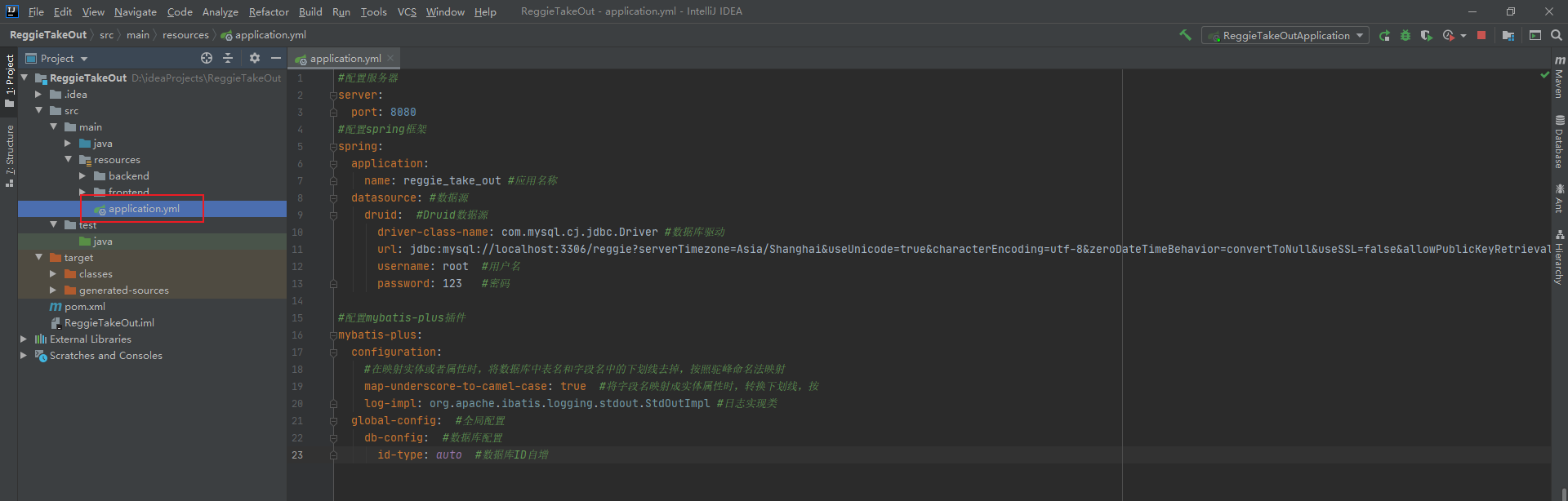Click the resources breadcrumb in navigation bar
Screen dimensions: 1568x501
click(185, 35)
